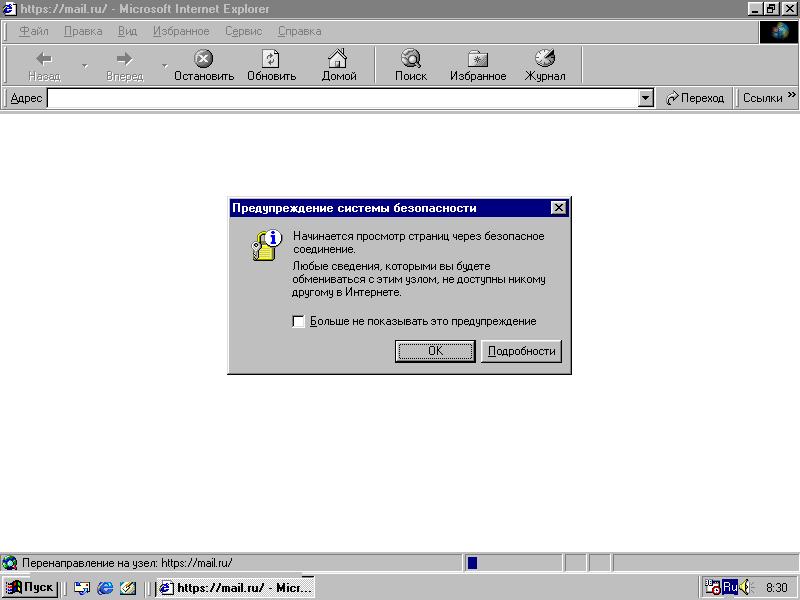Click inside the Адрес address field

(300, 98)
